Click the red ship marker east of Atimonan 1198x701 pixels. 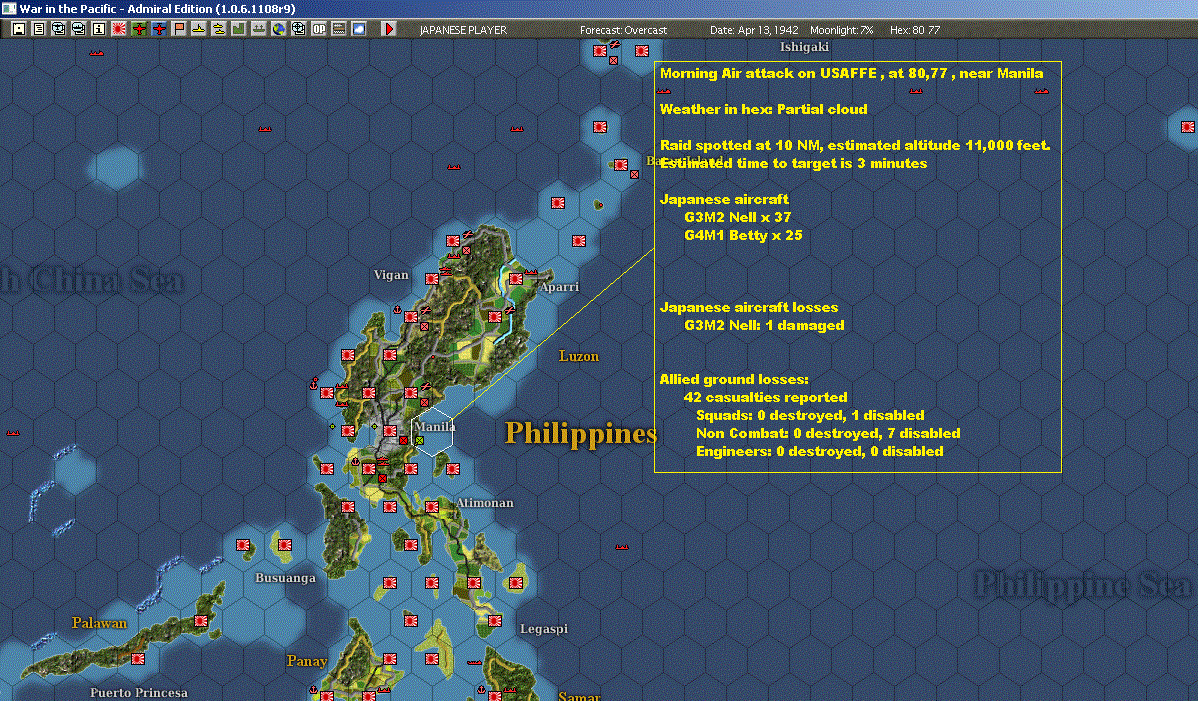pyautogui.click(x=622, y=547)
